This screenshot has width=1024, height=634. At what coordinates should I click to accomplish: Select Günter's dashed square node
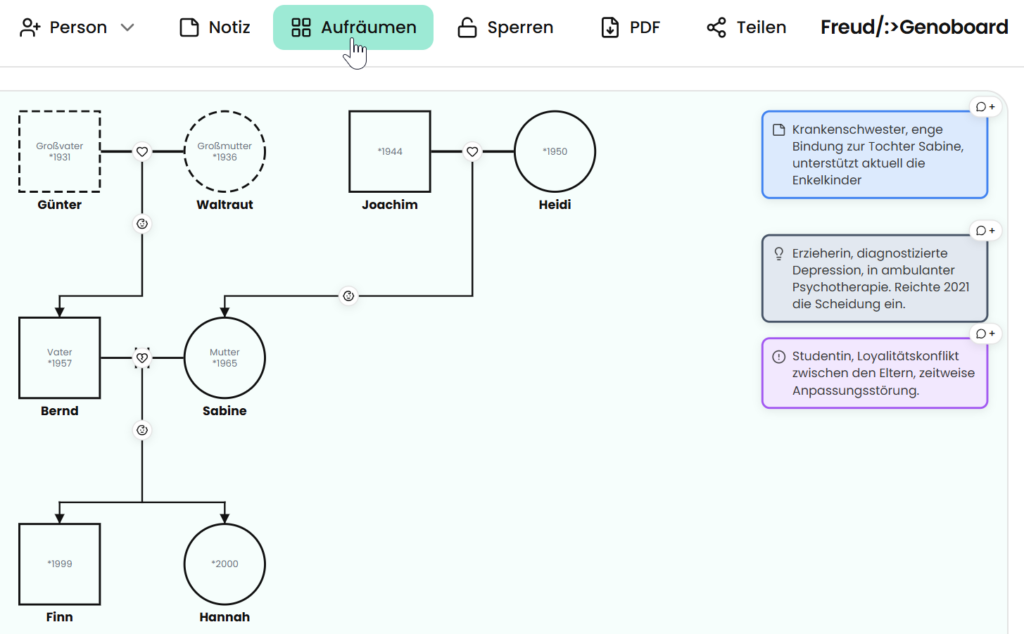pos(59,151)
